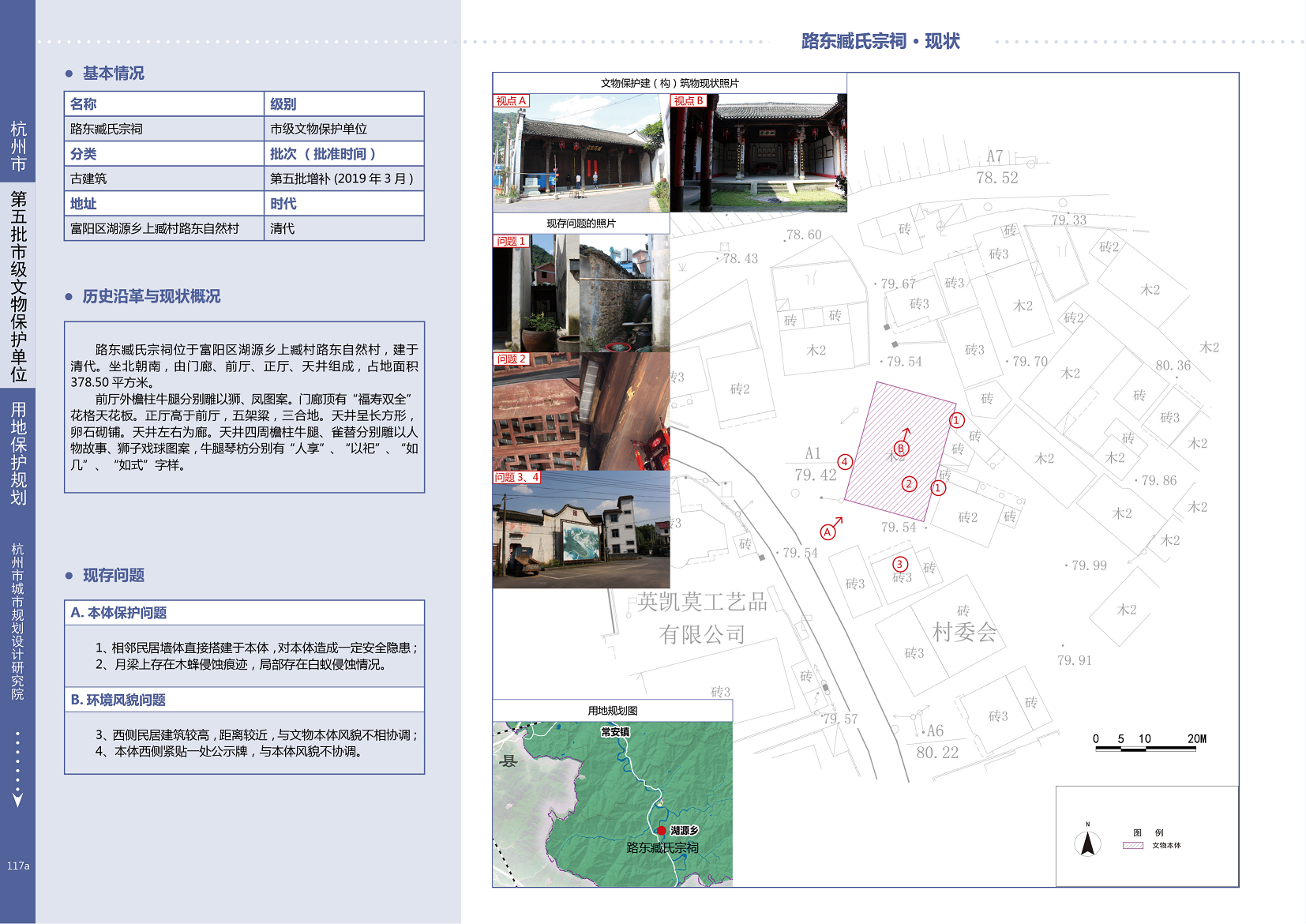The width and height of the screenshot is (1306, 924).
Task: Click the 用地规划图 terrain map
Action: click(612, 804)
